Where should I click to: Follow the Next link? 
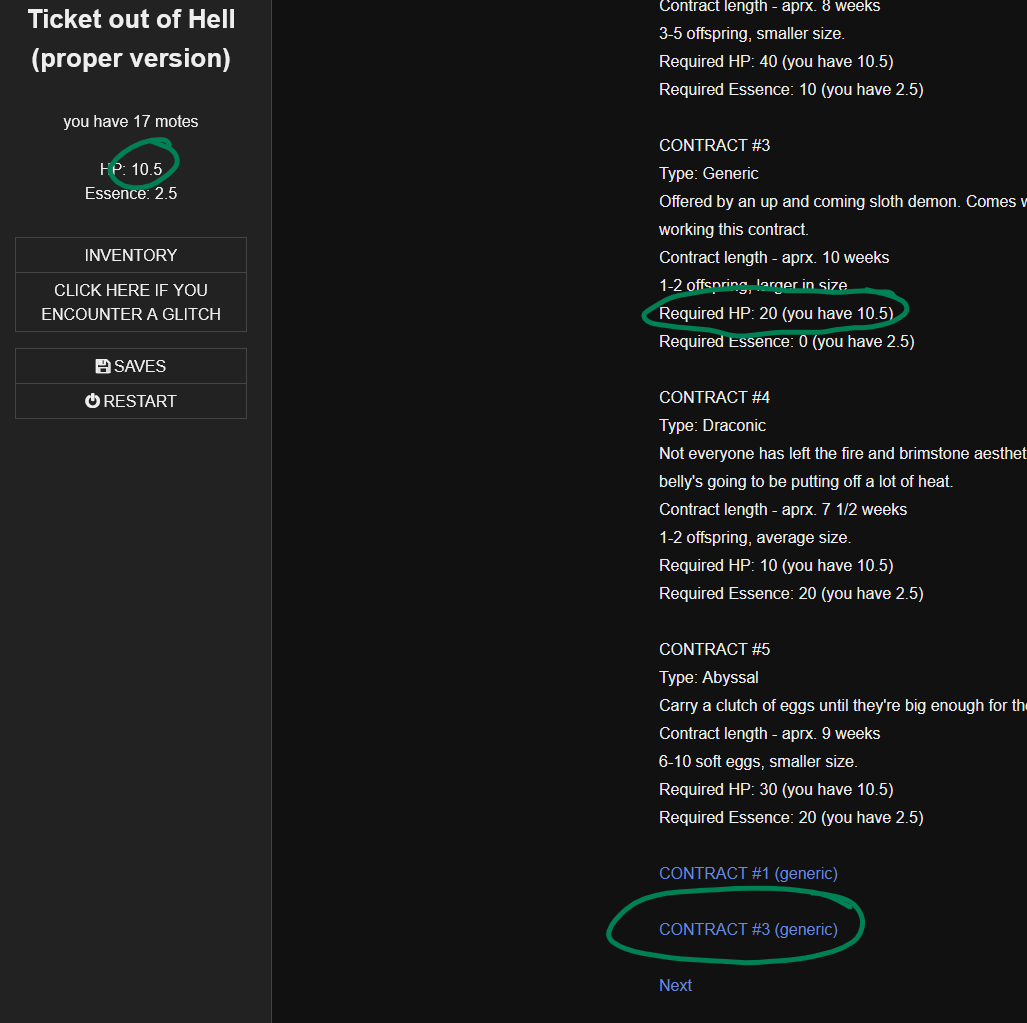click(675, 985)
